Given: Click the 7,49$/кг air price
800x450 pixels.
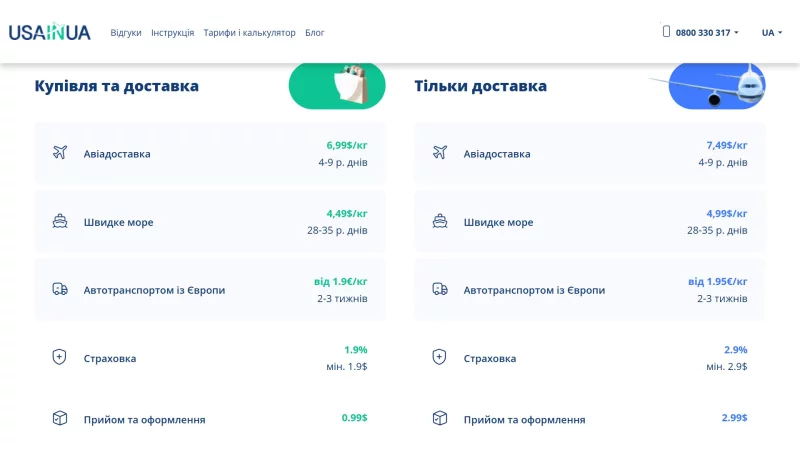Looking at the screenshot, I should pyautogui.click(x=727, y=145).
